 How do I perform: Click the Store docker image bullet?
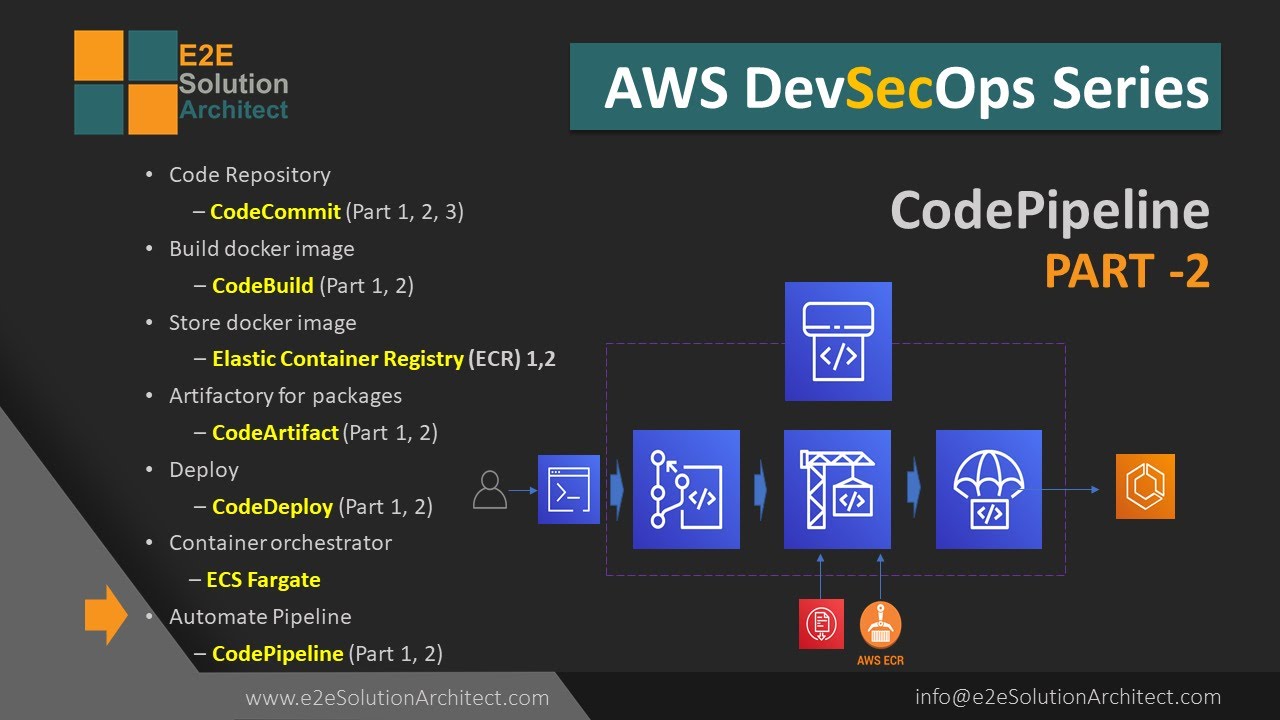(262, 323)
